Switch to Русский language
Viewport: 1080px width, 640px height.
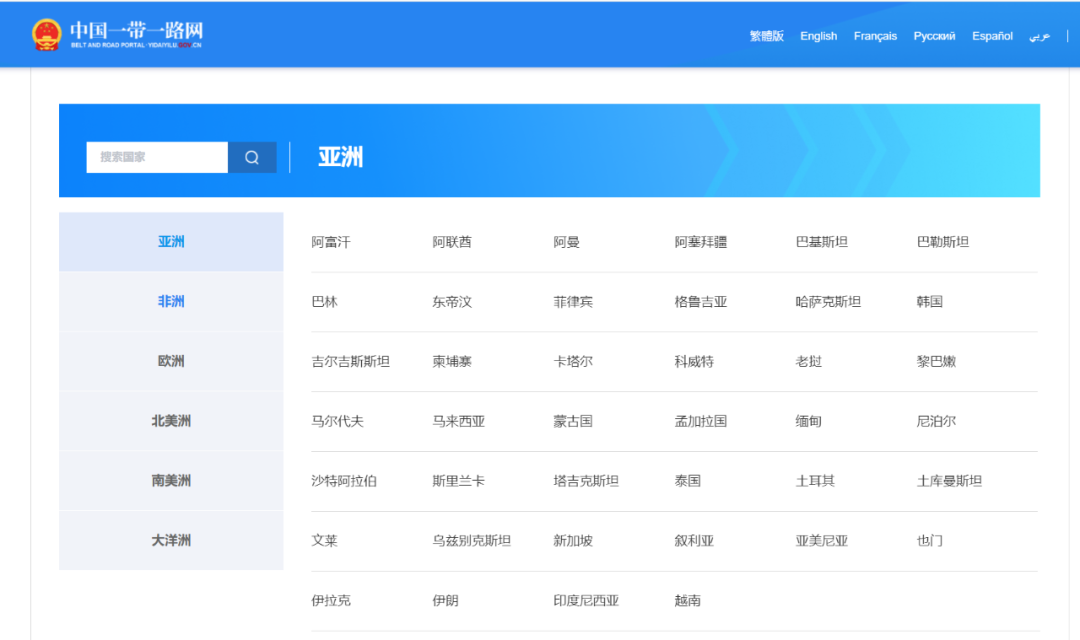click(x=934, y=36)
